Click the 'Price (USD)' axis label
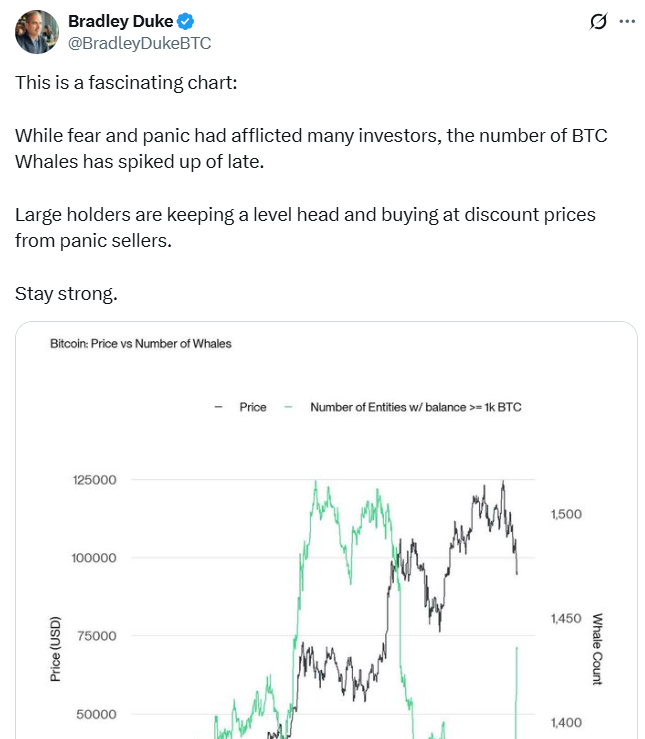Viewport: 645px width, 739px height. (x=56, y=649)
